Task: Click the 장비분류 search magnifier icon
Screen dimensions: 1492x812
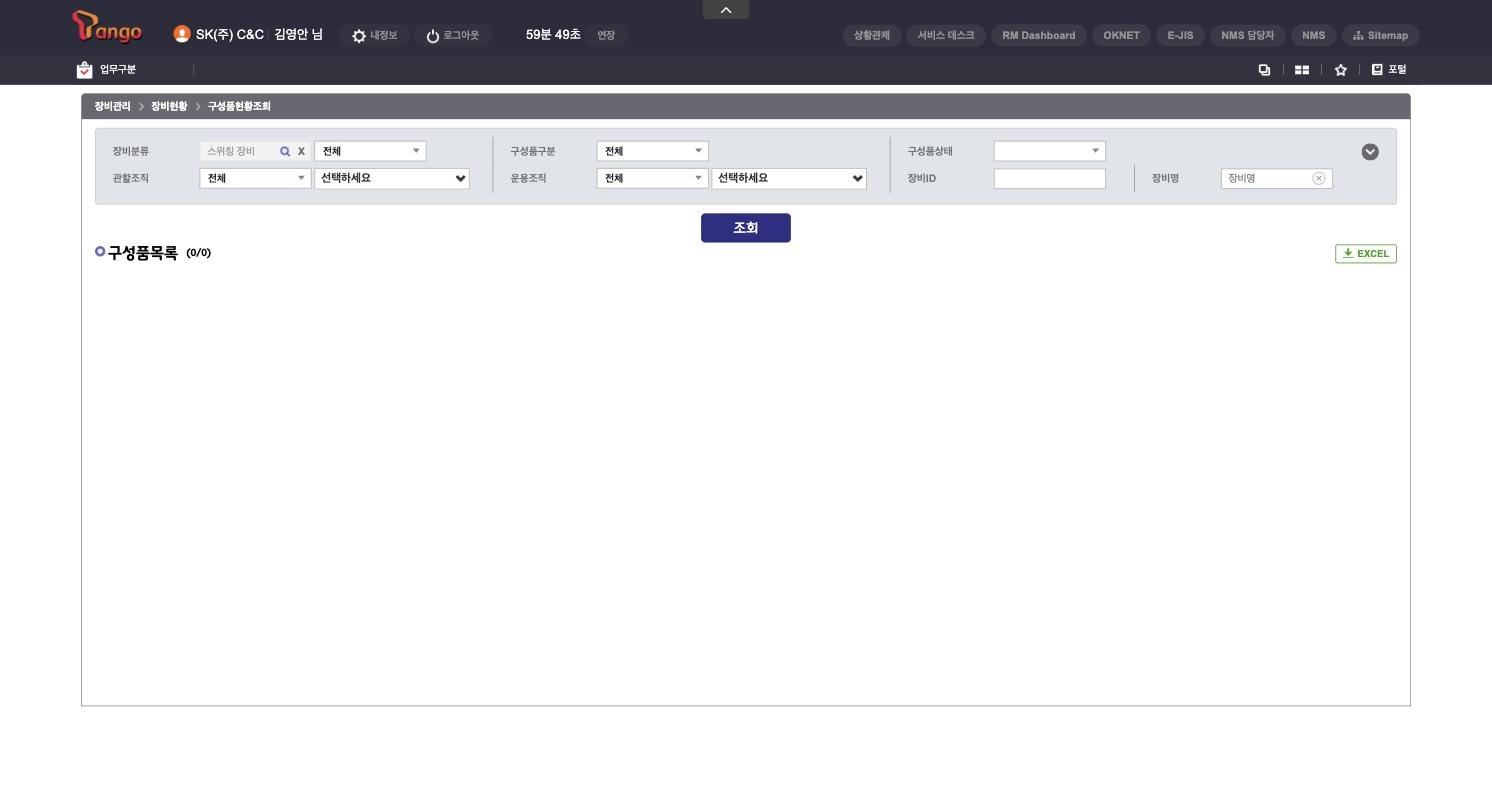Action: click(285, 152)
